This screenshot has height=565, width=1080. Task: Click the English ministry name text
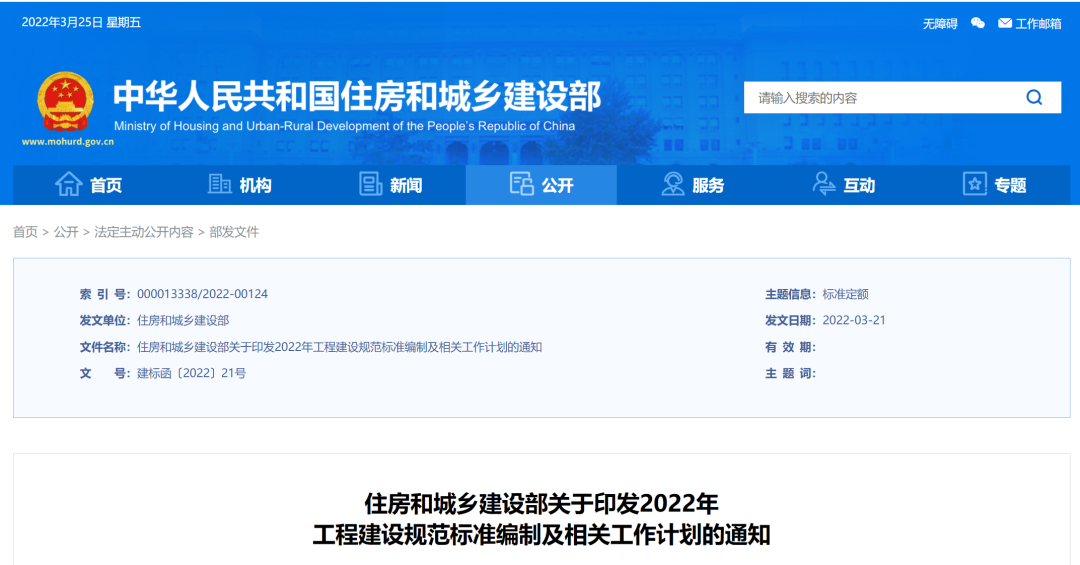[344, 126]
